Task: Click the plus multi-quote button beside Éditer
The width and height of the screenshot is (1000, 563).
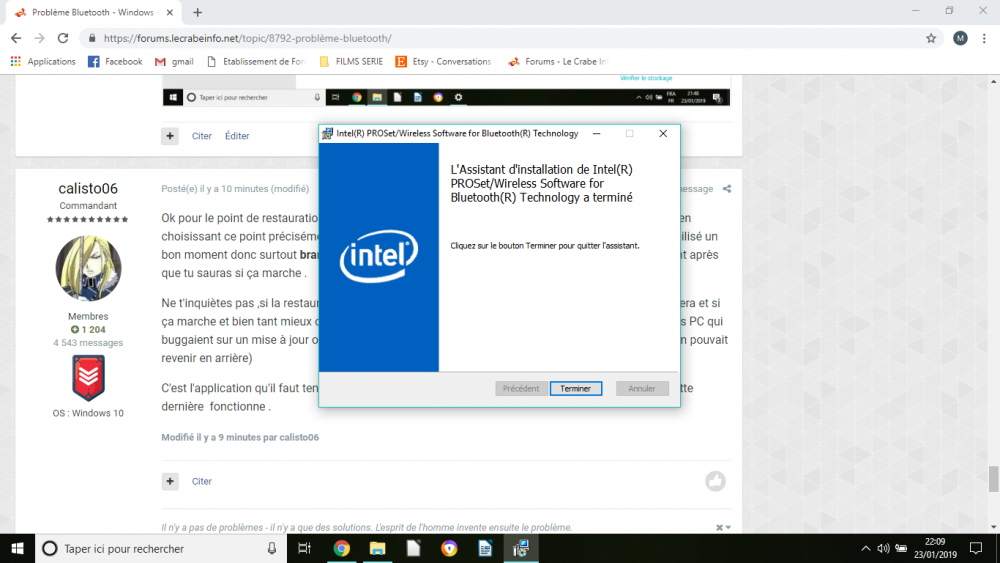Action: pyautogui.click(x=170, y=136)
